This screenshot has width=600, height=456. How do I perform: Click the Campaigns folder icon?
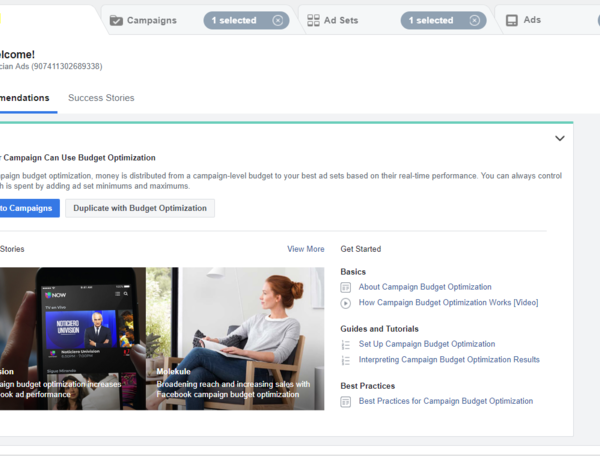(116, 20)
